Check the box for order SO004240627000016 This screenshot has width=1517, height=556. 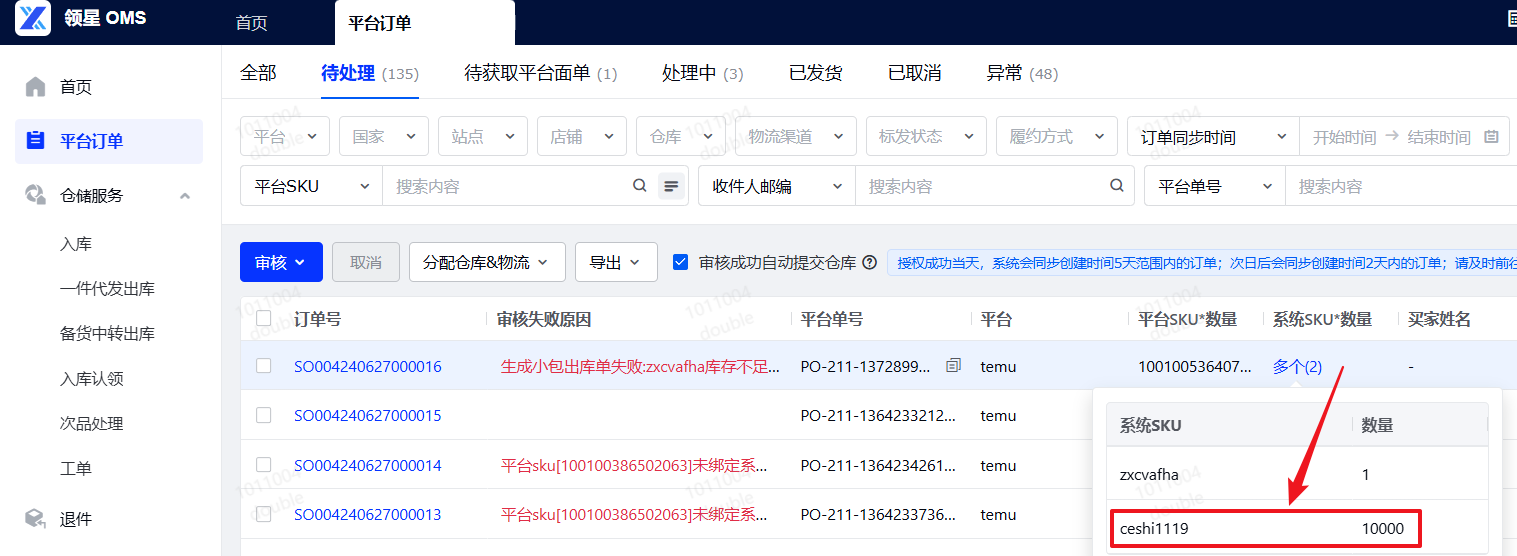click(264, 366)
